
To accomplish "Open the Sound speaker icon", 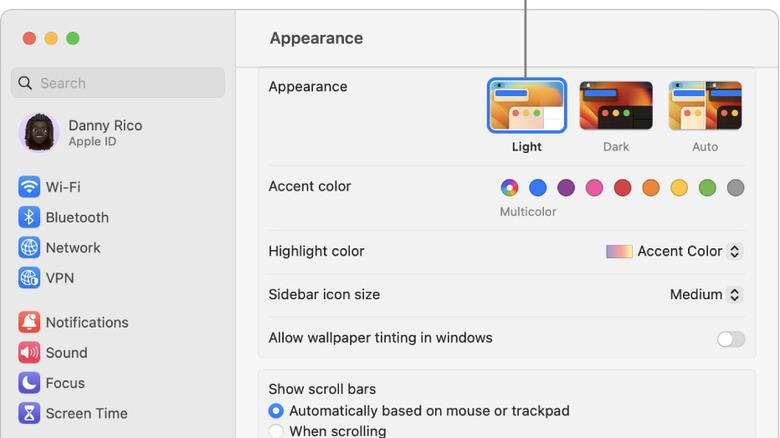I will 29,353.
